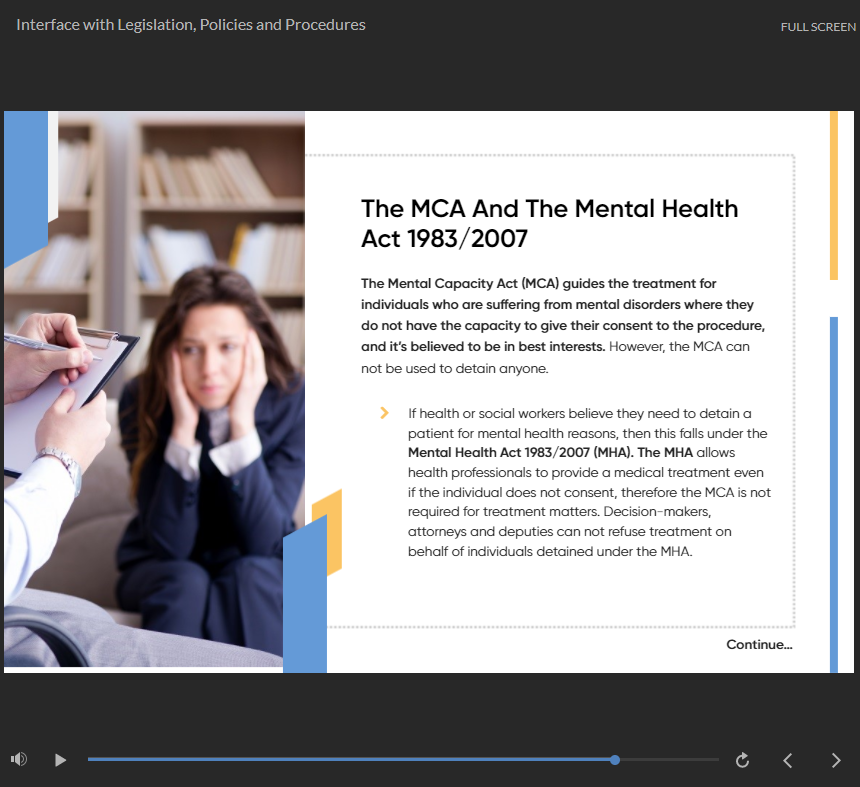
Task: Enter FULL SCREEN mode
Action: pyautogui.click(x=817, y=27)
